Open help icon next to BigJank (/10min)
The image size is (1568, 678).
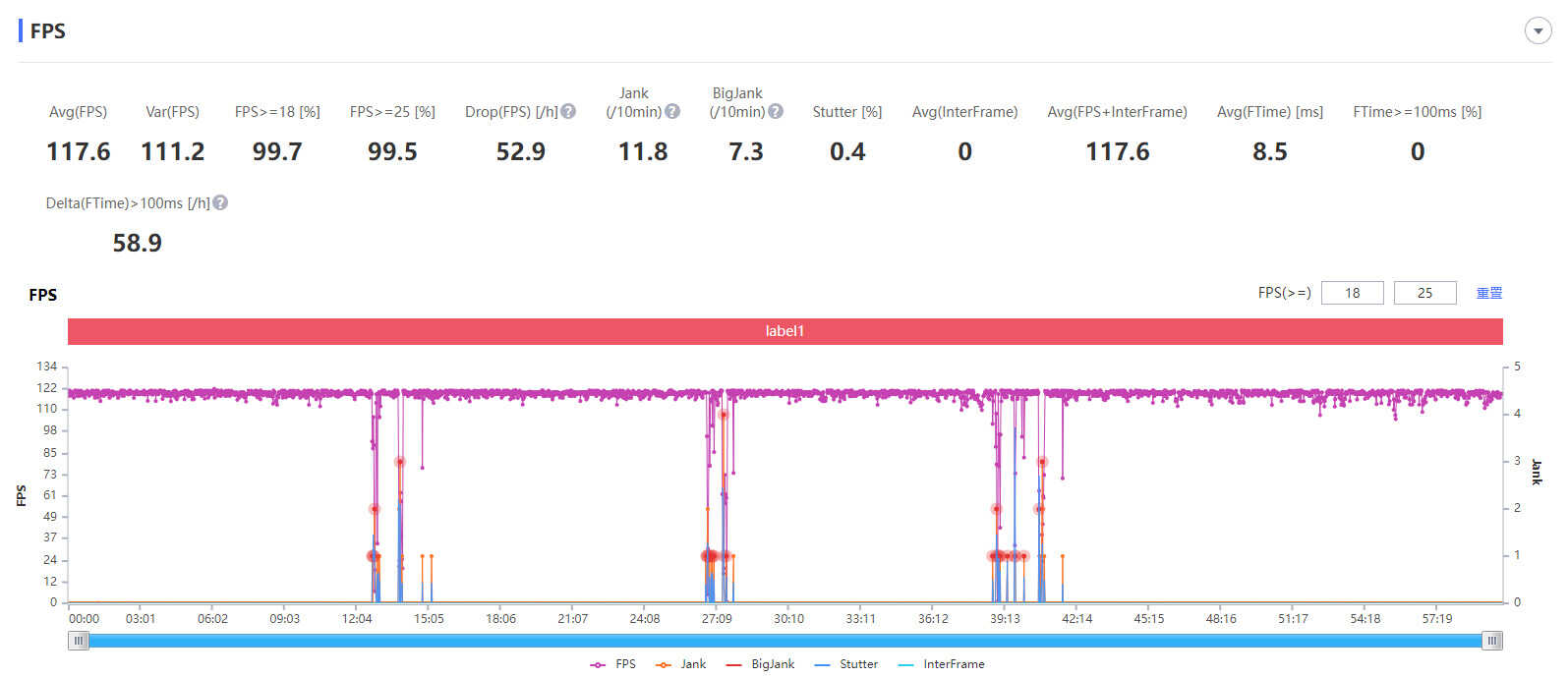pos(776,112)
